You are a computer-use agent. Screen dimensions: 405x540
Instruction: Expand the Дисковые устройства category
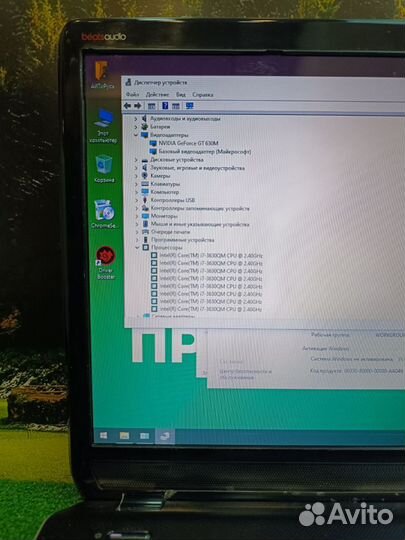[x=136, y=160]
